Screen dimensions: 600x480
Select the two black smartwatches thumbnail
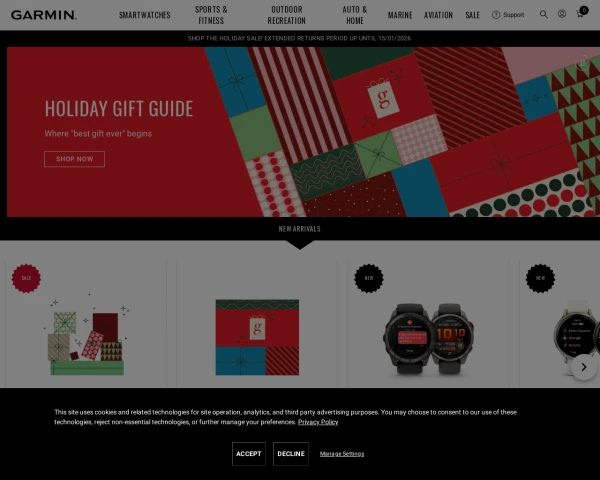[x=429, y=339]
